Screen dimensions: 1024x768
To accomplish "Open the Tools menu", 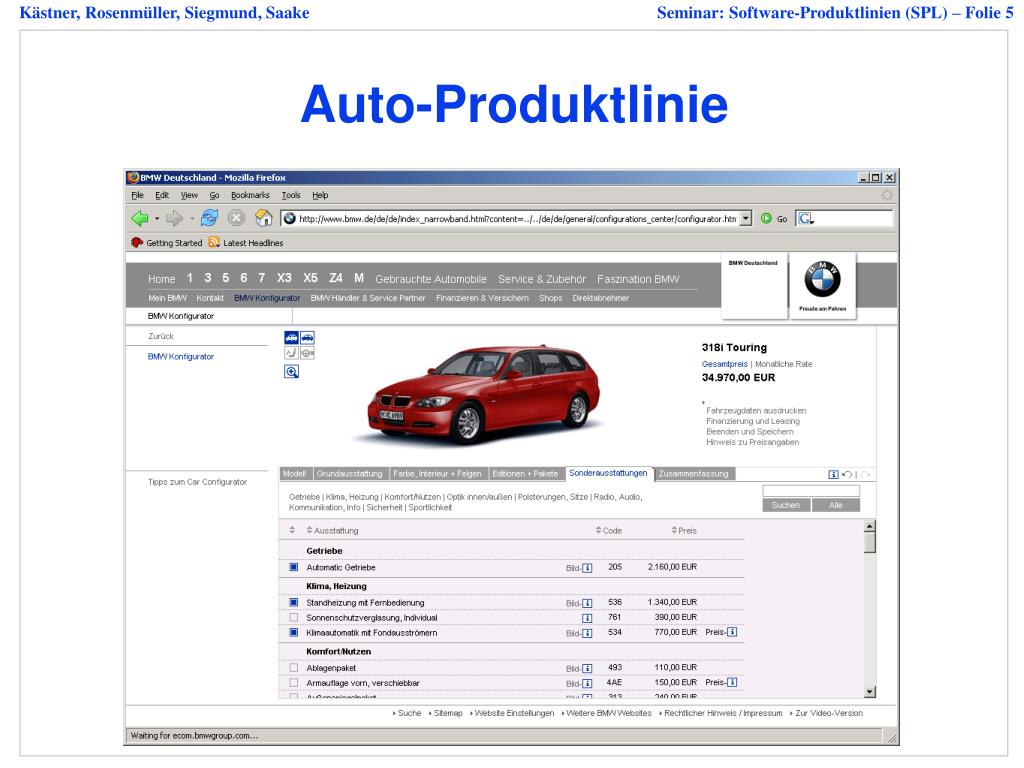I will (291, 195).
